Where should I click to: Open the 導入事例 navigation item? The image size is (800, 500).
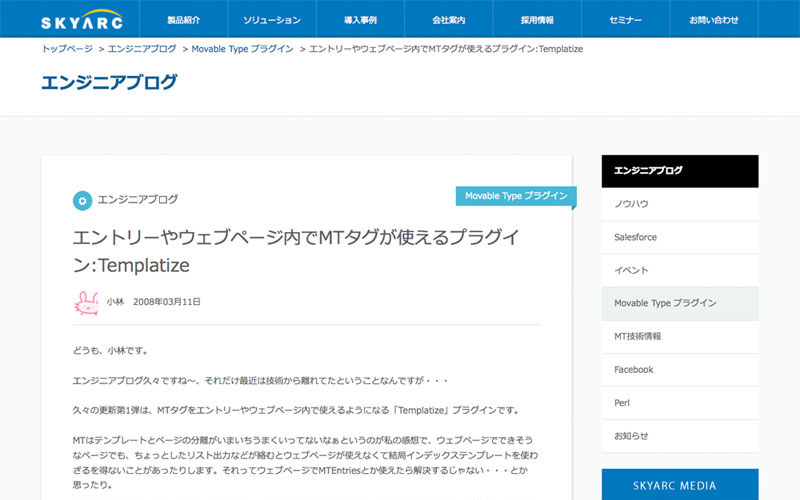(360, 19)
